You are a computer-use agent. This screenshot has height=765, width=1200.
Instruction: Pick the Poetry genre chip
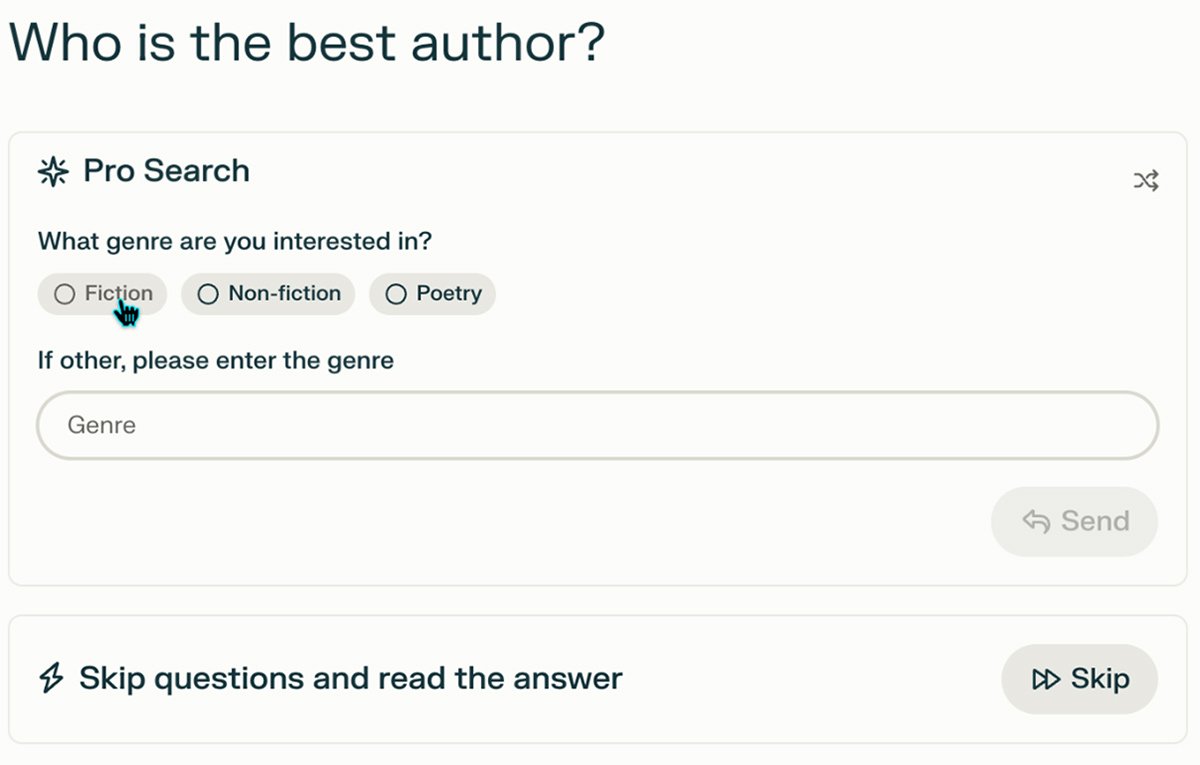(x=432, y=294)
